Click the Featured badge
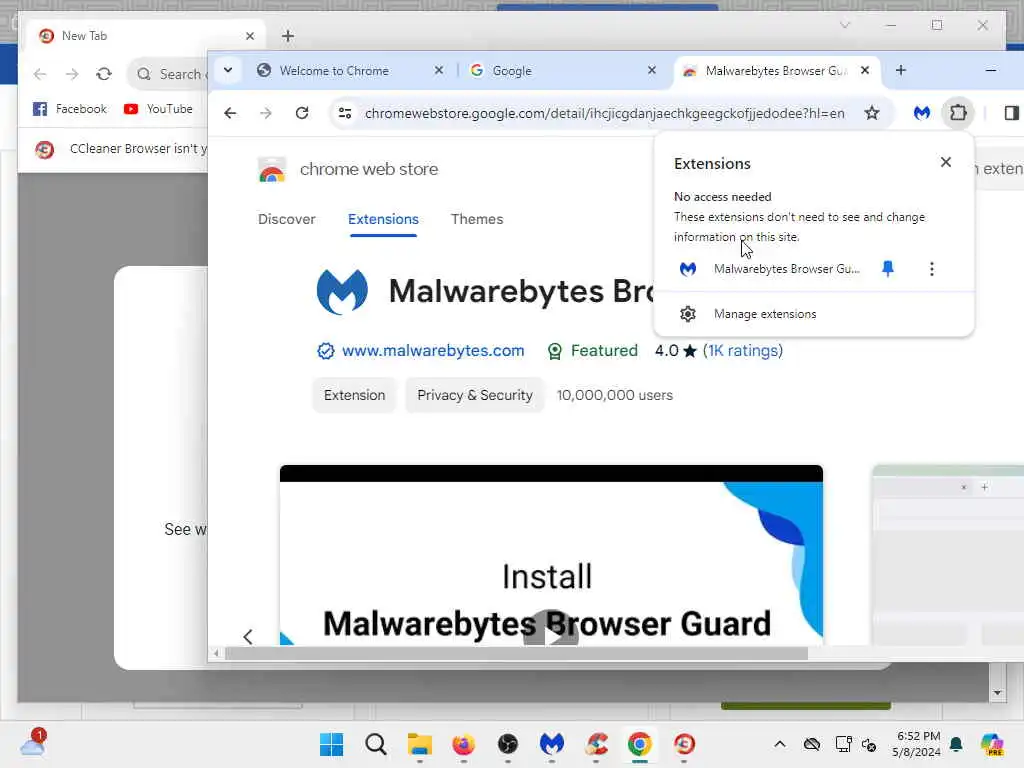Screen dimensions: 1024x768 click(592, 351)
